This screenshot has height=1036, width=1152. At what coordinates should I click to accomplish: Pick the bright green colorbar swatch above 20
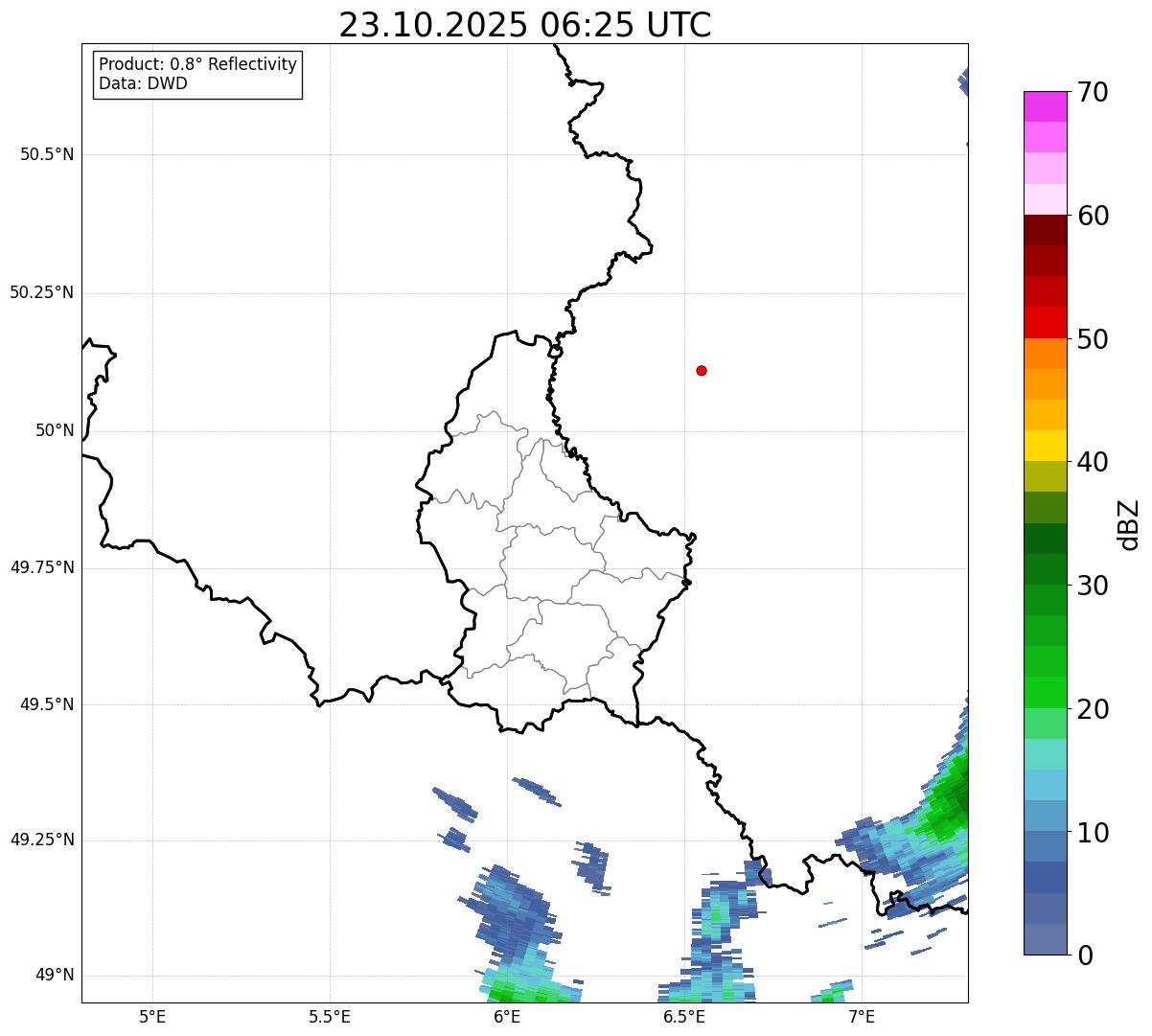(x=1045, y=693)
